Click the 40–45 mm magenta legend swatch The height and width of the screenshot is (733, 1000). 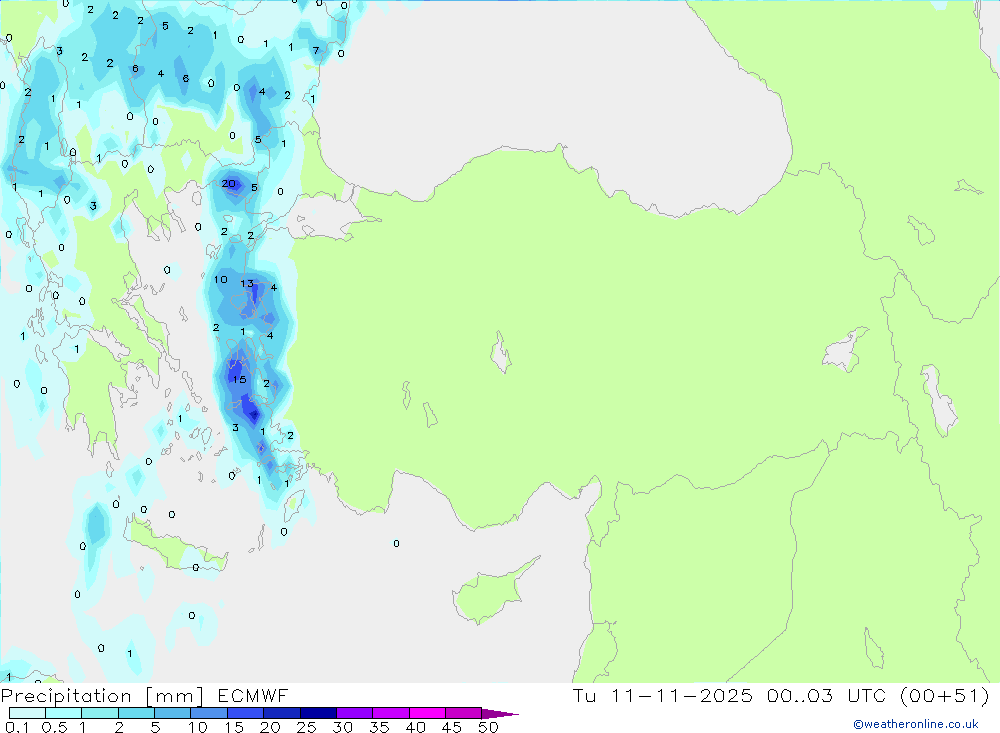[427, 713]
